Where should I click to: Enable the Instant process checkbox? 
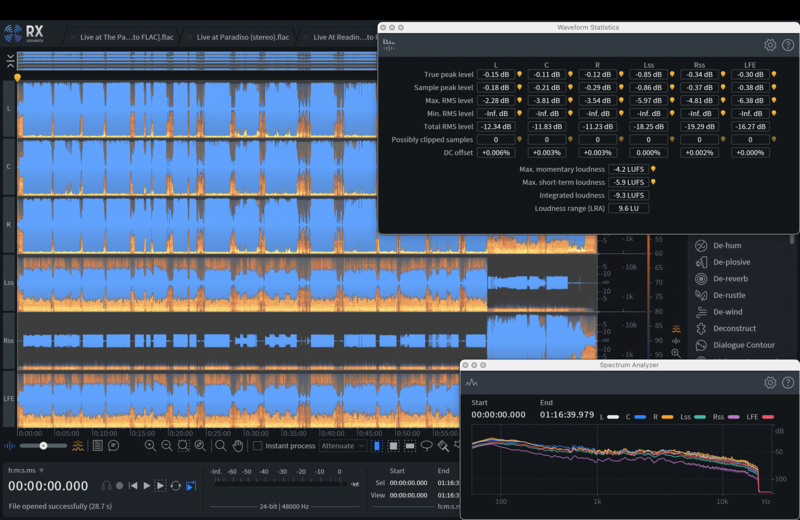[x=258, y=446]
